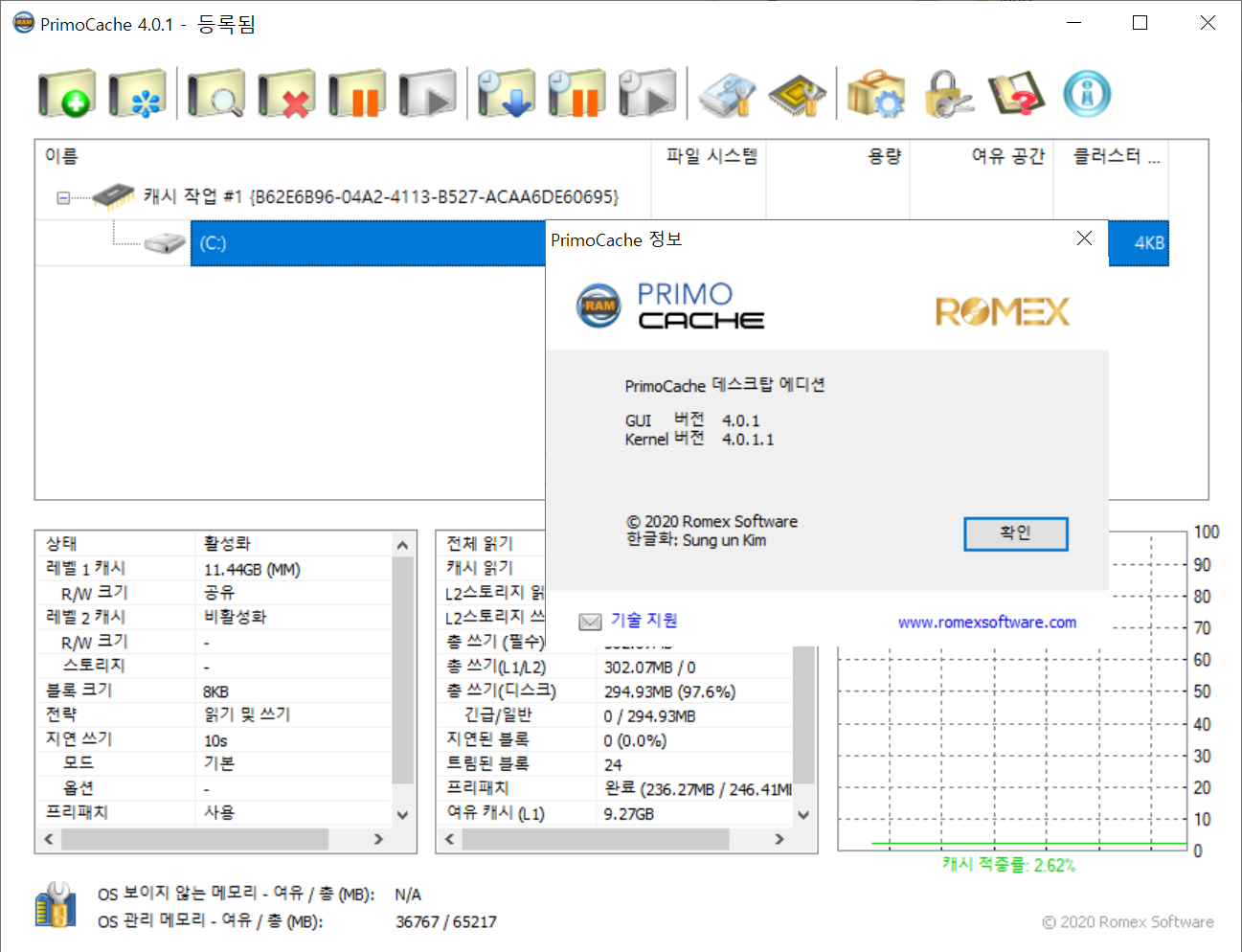This screenshot has width=1242, height=952.
Task: Click the 36767 / 65217 managed memory value
Action: [x=446, y=922]
